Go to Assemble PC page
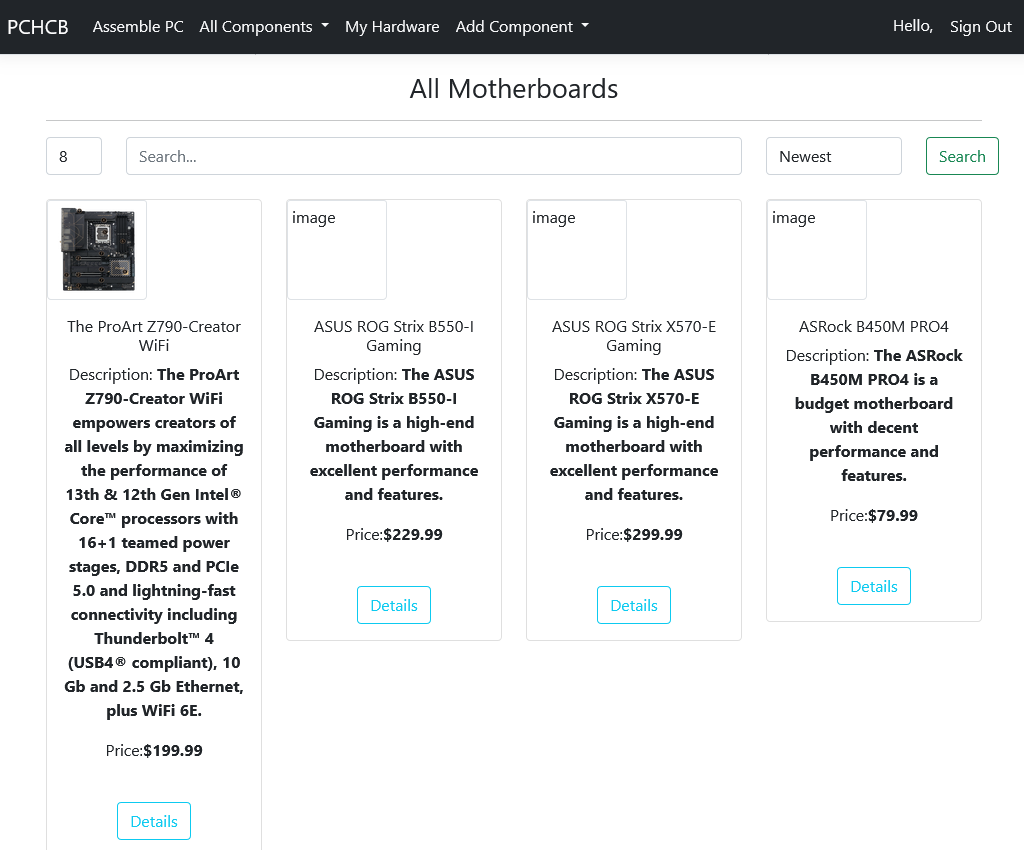The width and height of the screenshot is (1024, 850). tap(138, 27)
